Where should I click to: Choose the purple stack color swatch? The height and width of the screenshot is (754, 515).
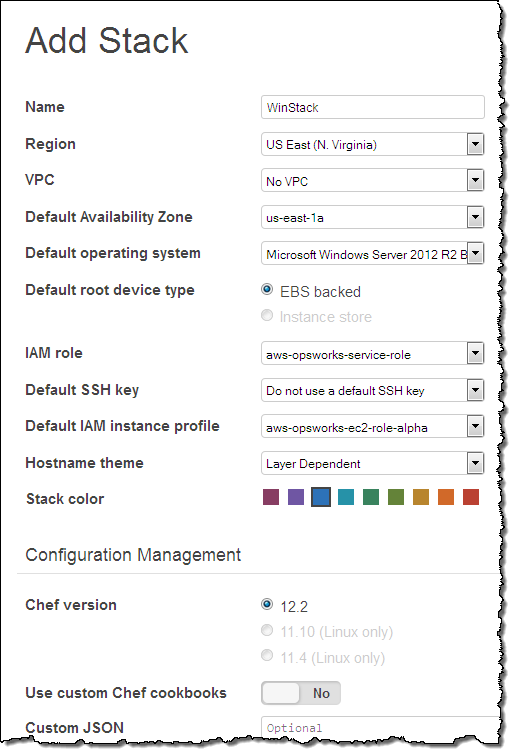click(x=296, y=497)
